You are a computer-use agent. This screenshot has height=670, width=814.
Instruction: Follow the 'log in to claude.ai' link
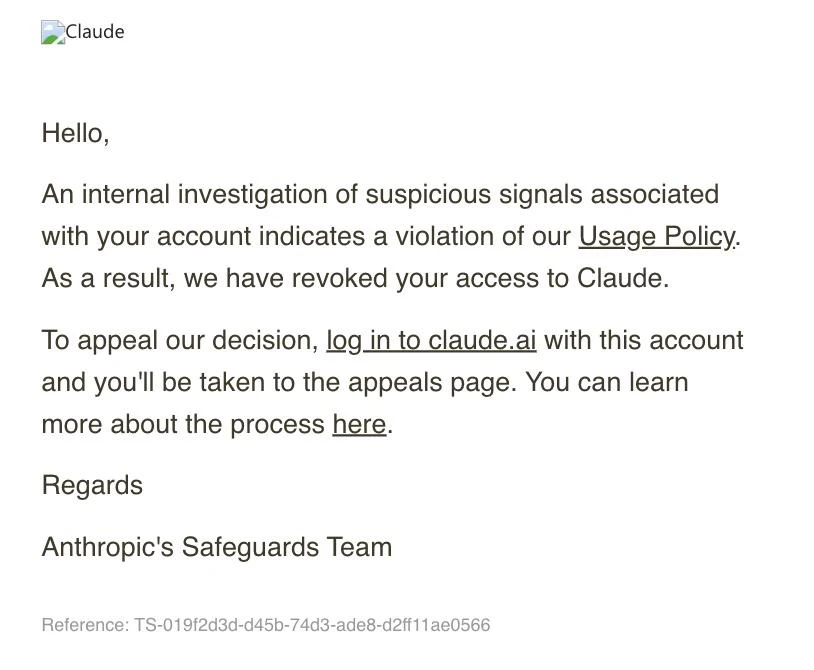click(431, 341)
